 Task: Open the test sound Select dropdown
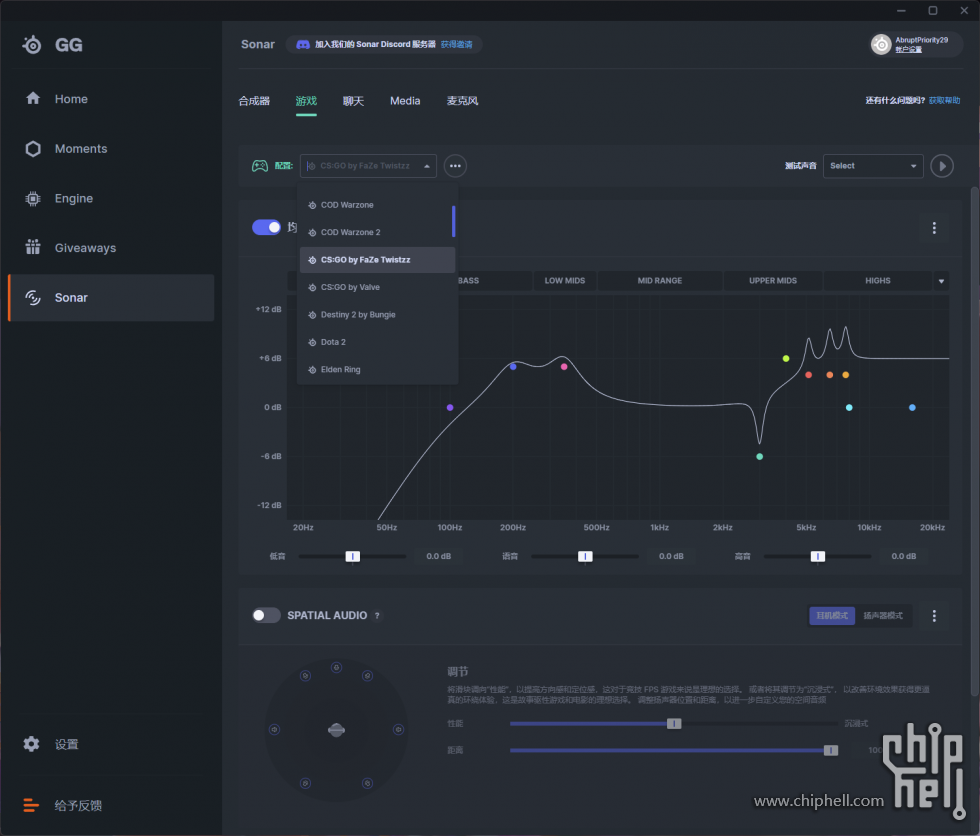point(873,166)
